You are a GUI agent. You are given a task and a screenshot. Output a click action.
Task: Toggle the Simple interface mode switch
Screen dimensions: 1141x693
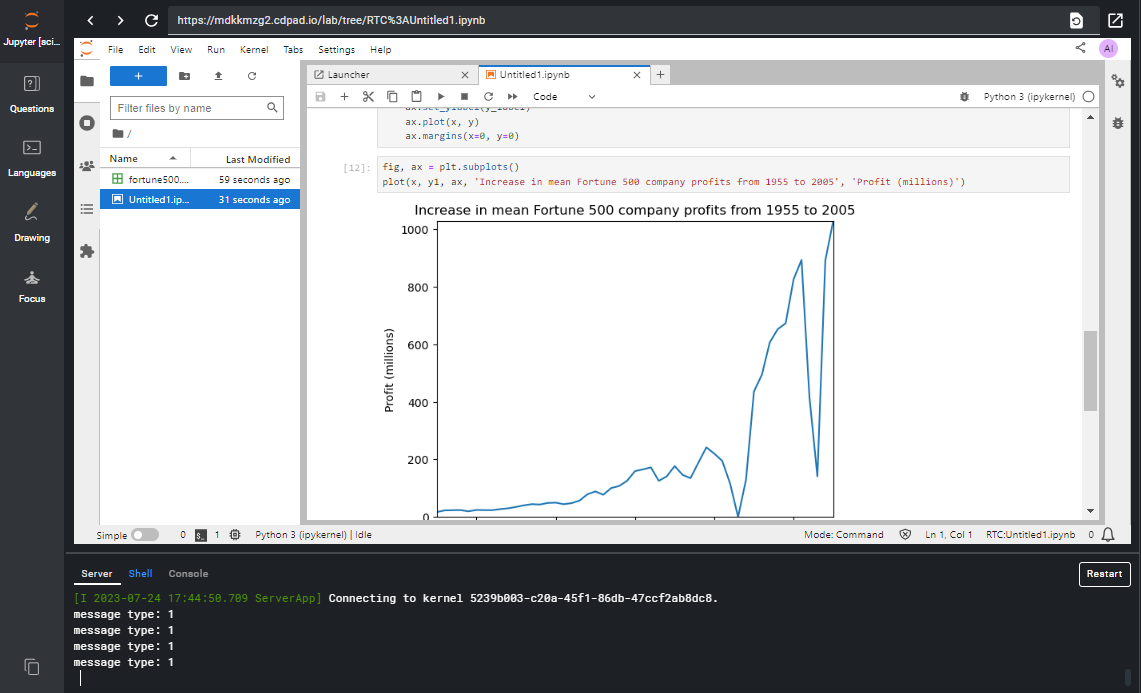(x=144, y=535)
